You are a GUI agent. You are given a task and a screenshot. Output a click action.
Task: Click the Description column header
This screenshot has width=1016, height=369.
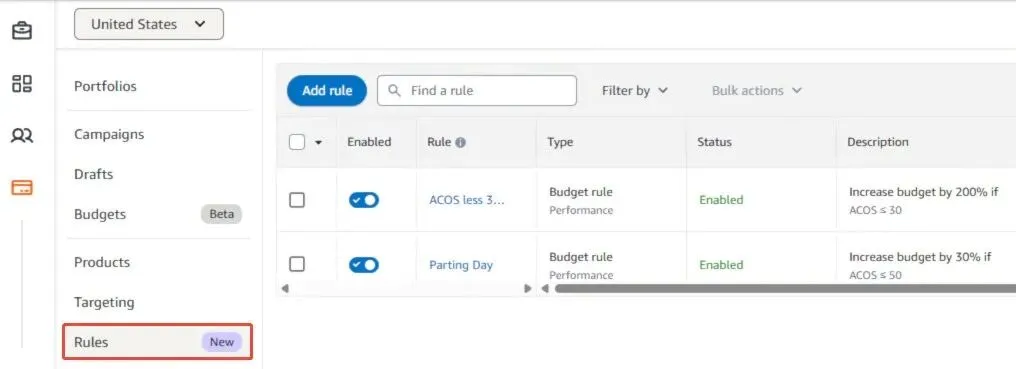click(877, 142)
